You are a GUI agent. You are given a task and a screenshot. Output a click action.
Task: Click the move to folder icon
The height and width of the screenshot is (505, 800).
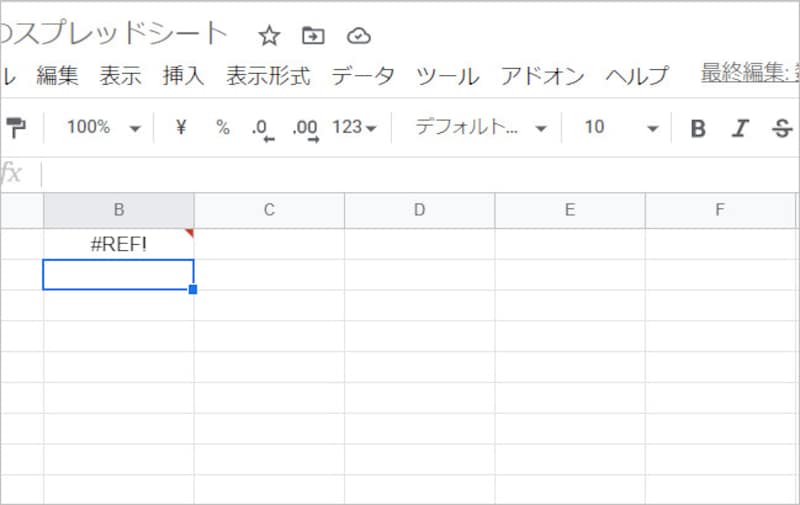(x=313, y=36)
